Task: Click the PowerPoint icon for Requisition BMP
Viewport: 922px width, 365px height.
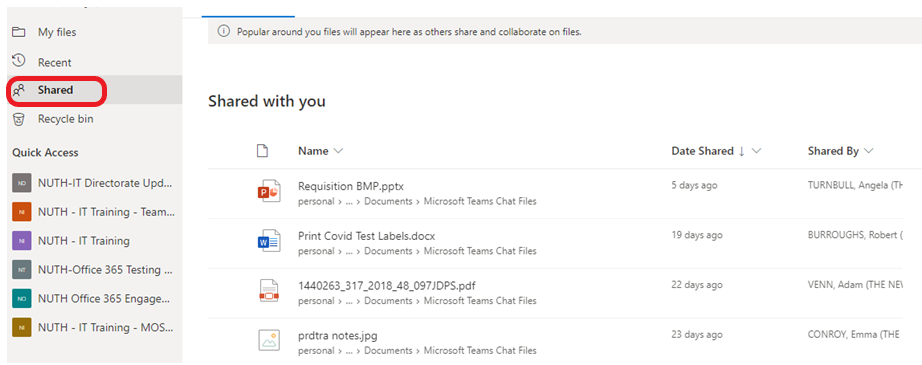Action: tap(269, 193)
